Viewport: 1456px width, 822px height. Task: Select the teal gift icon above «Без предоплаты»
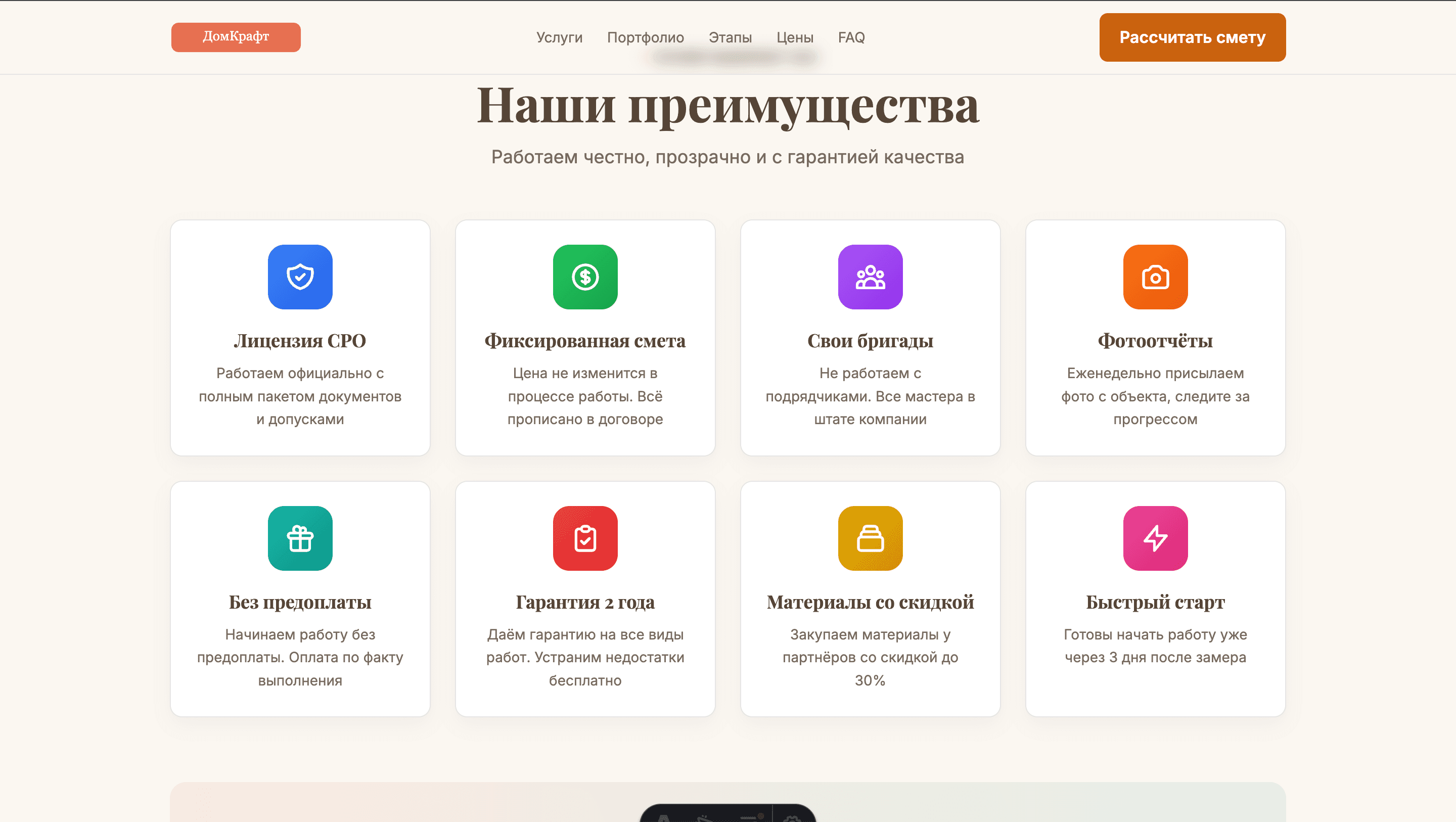pos(300,537)
